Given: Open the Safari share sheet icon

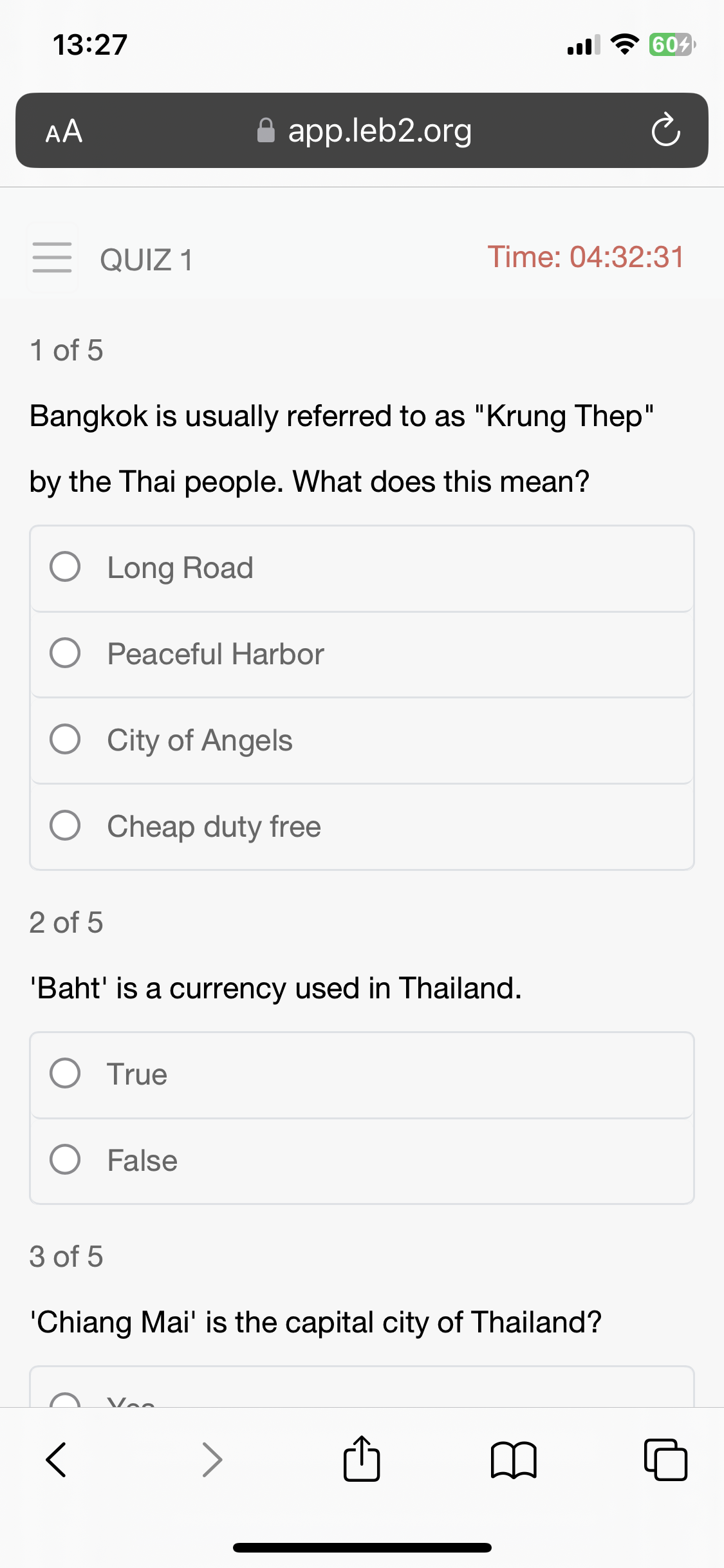Looking at the screenshot, I should [362, 1458].
